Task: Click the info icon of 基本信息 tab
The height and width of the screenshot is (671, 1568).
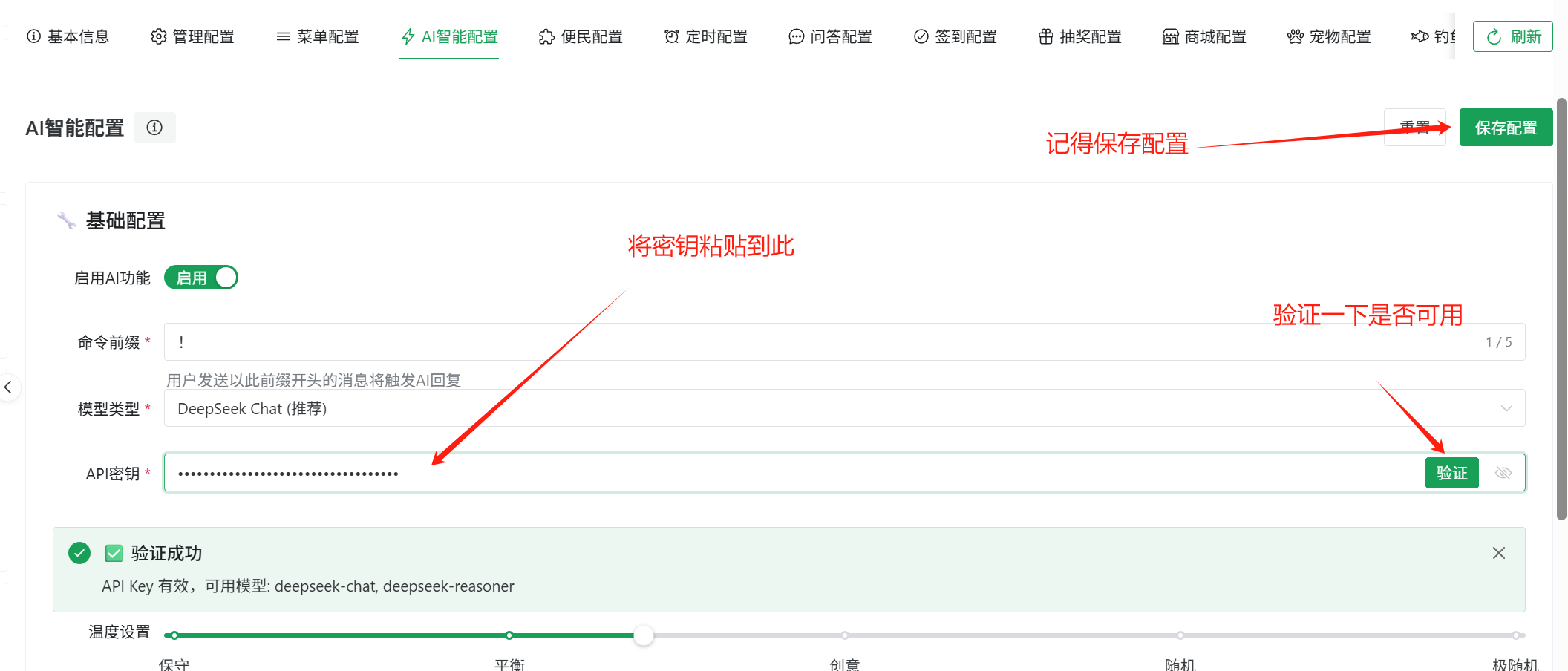Action: (x=33, y=36)
